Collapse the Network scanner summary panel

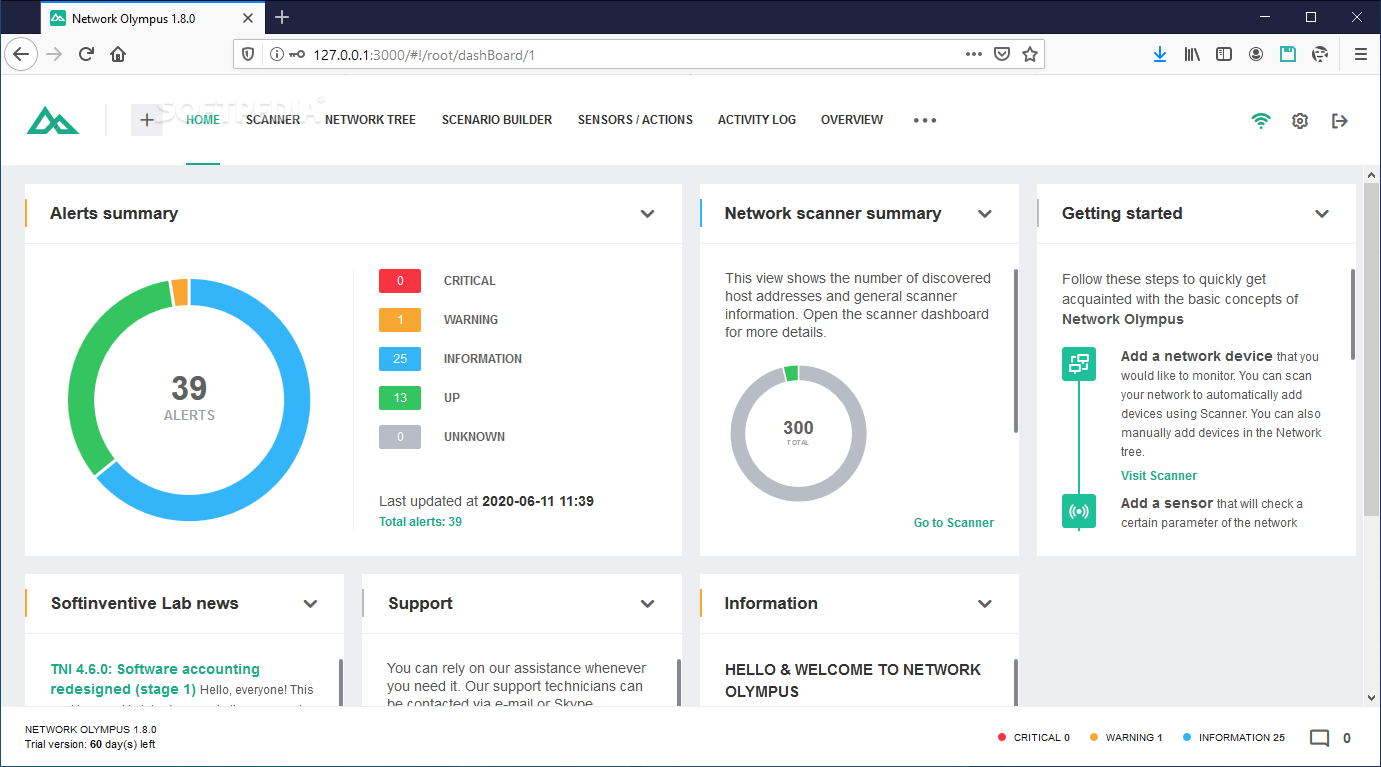(985, 213)
